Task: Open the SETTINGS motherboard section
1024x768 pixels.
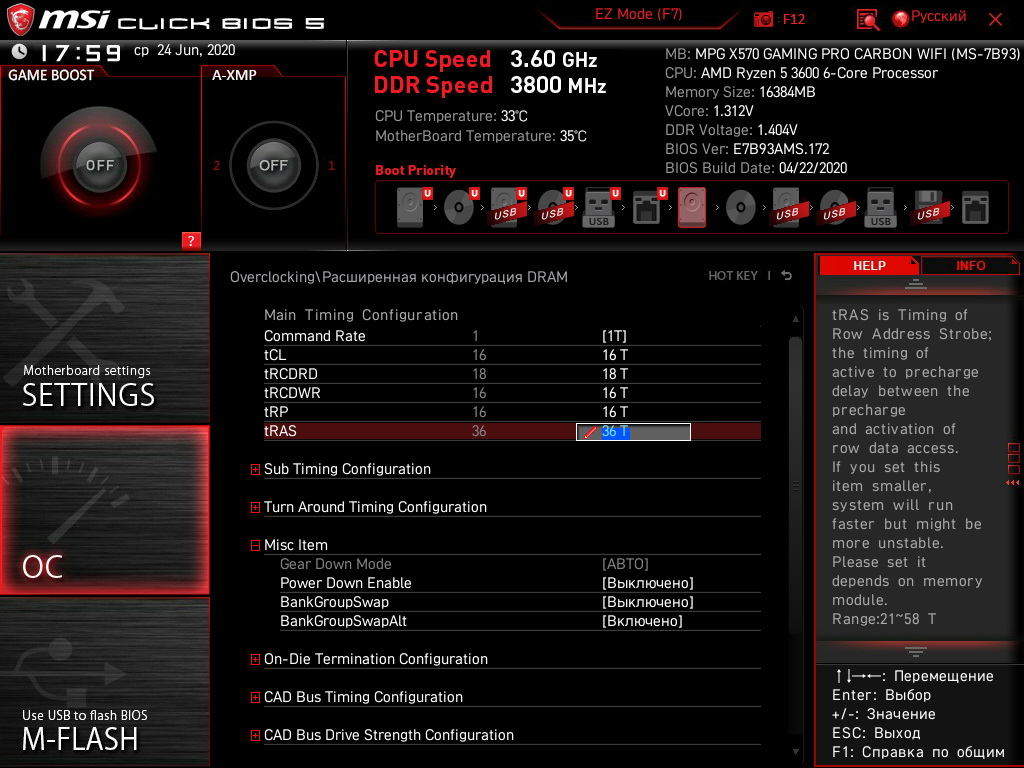Action: pyautogui.click(x=104, y=338)
